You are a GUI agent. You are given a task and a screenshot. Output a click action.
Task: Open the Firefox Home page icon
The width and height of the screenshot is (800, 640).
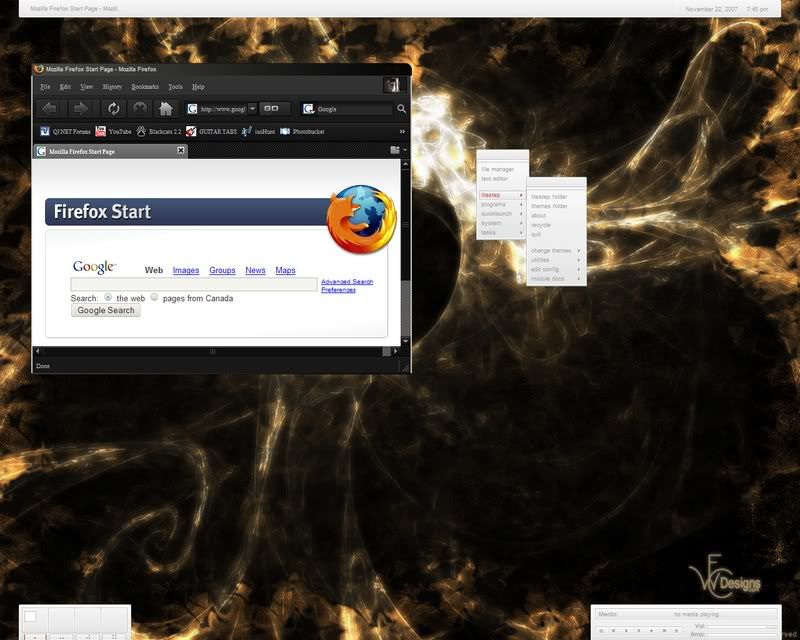pos(165,109)
